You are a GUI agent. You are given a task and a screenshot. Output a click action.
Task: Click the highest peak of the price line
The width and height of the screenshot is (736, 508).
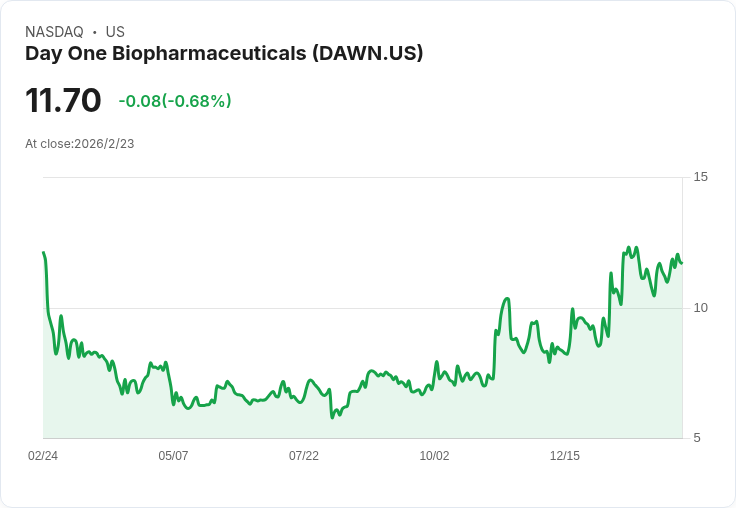click(x=629, y=247)
